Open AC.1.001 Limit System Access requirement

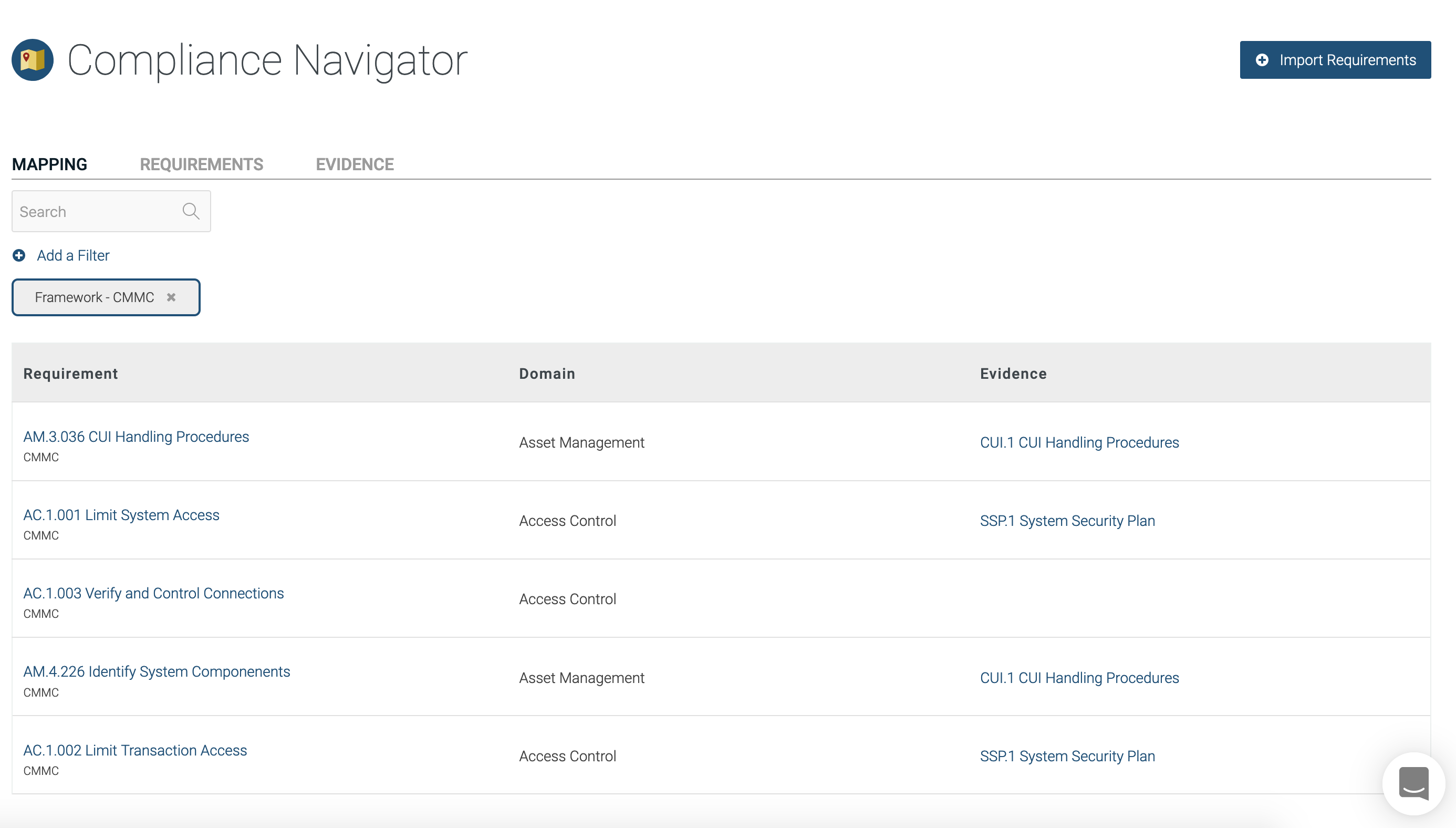click(121, 515)
